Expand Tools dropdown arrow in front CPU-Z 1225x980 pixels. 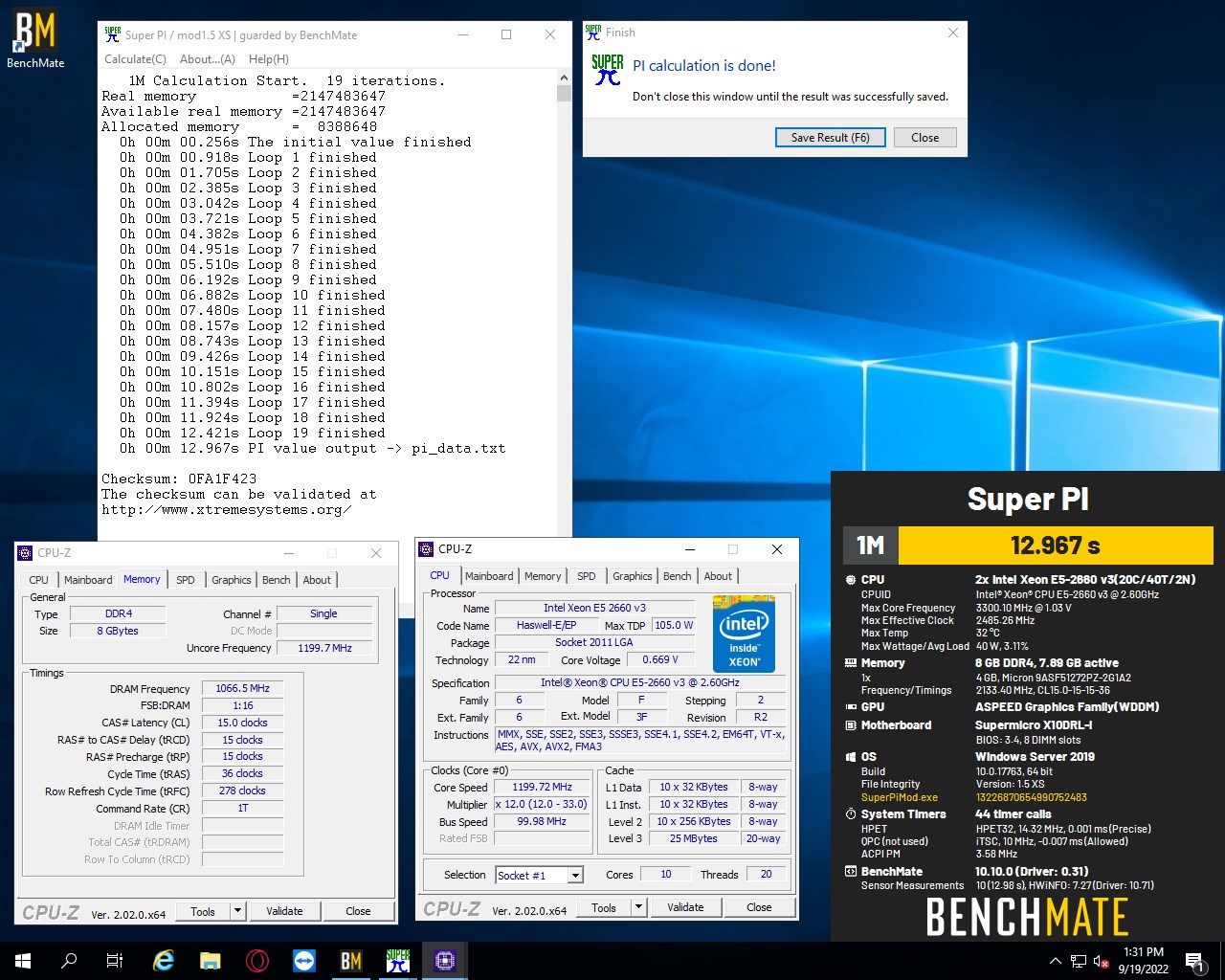pos(639,907)
